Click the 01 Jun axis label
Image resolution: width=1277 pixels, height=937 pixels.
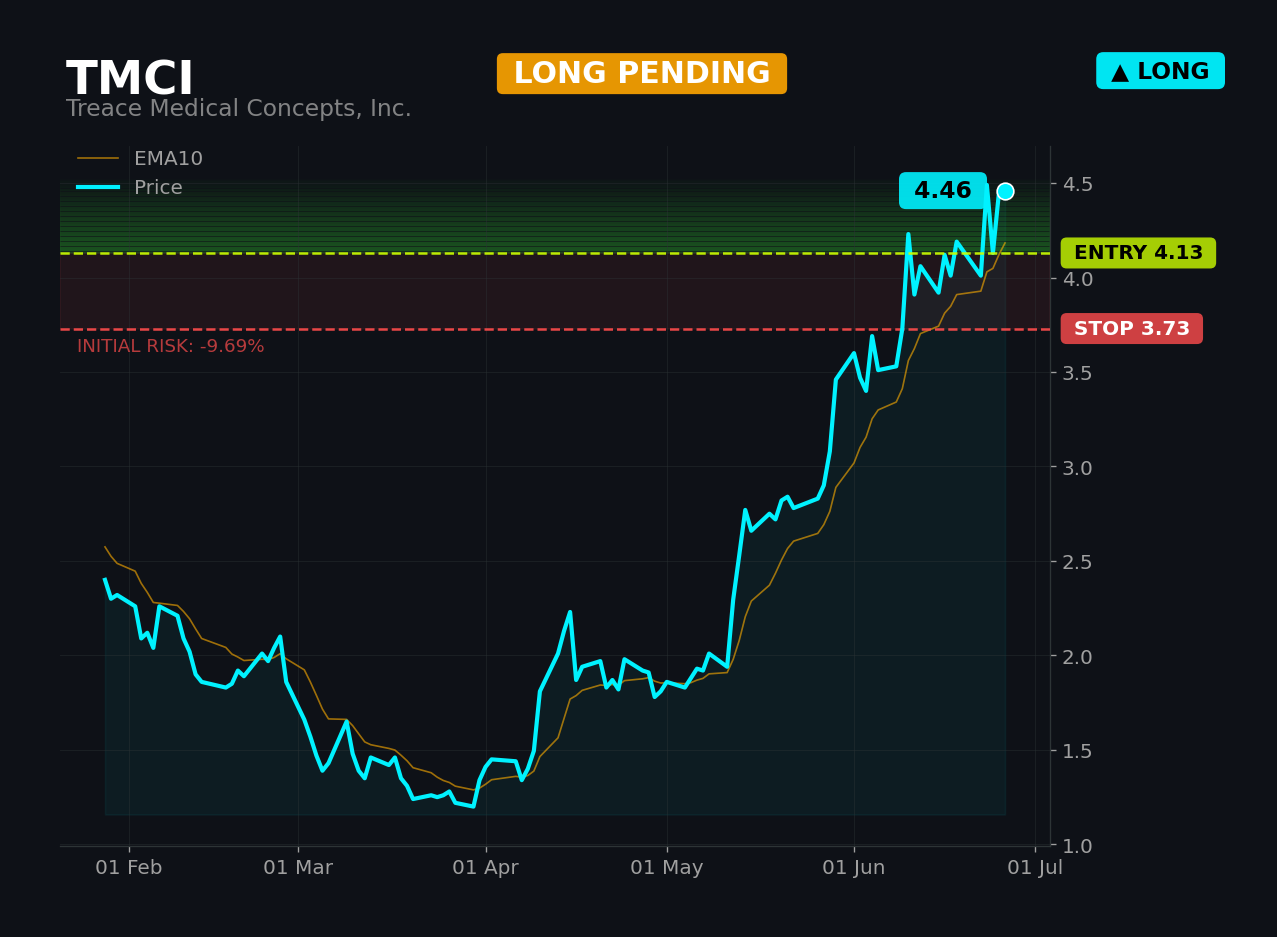tap(854, 868)
